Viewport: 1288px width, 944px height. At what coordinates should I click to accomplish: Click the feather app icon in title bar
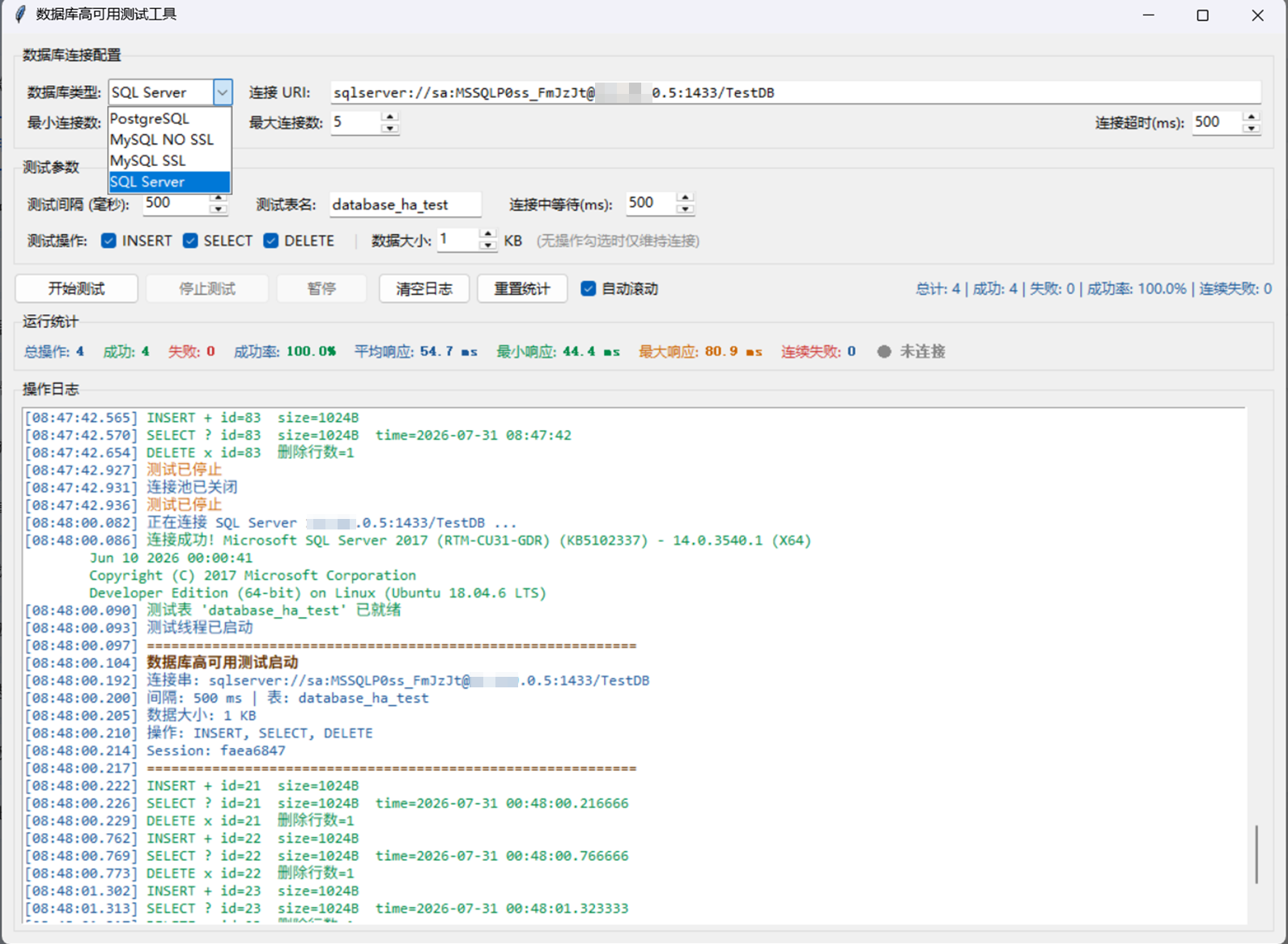[20, 15]
